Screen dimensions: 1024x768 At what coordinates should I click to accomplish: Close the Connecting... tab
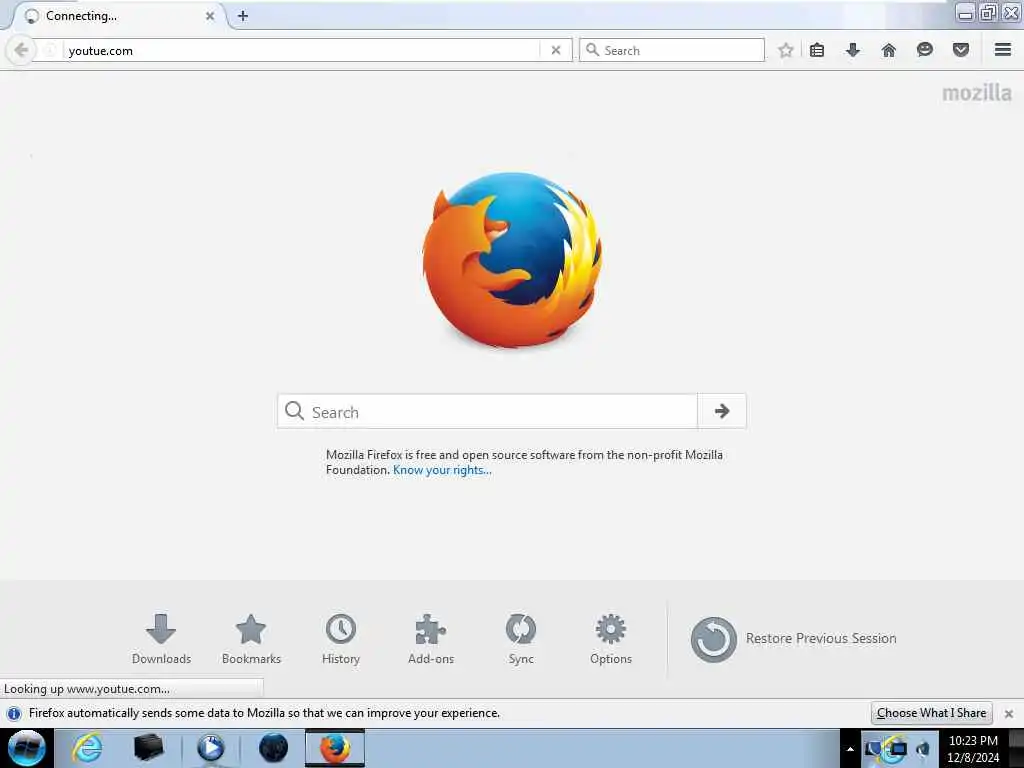(210, 16)
